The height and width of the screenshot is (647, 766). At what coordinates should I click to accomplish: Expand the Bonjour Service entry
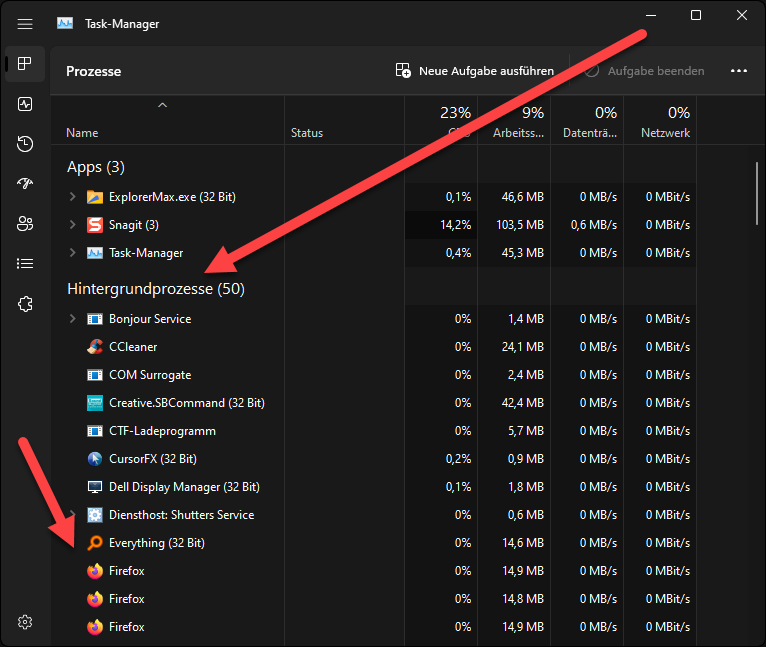72,319
